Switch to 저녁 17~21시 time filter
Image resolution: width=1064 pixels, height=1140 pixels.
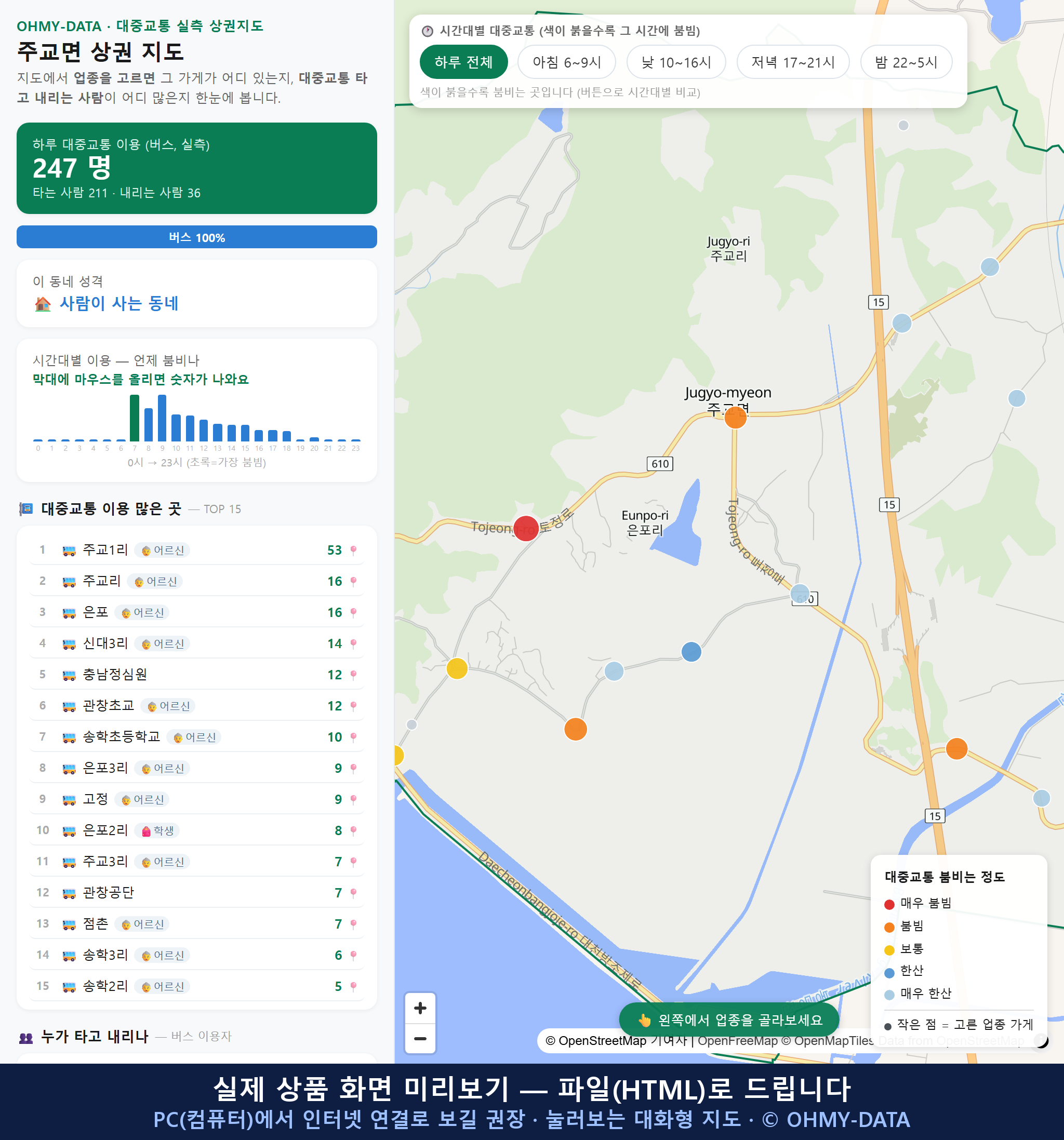[793, 62]
